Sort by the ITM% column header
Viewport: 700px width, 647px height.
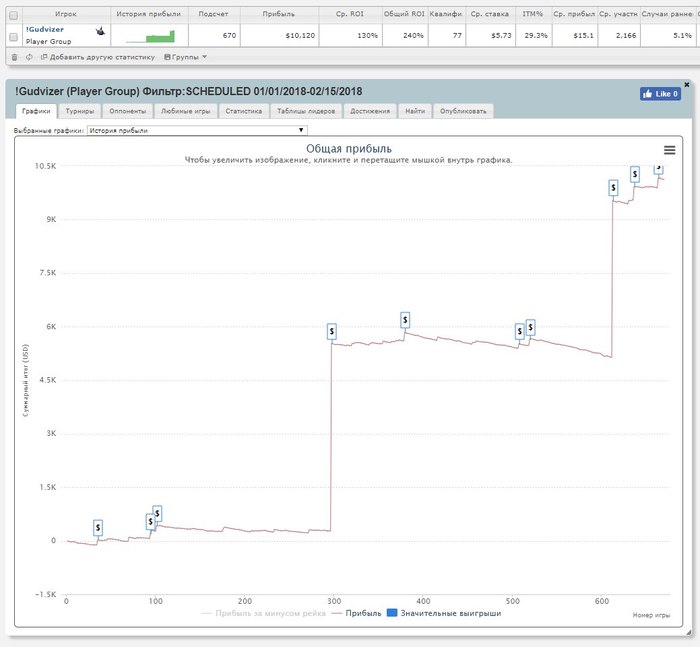533,14
